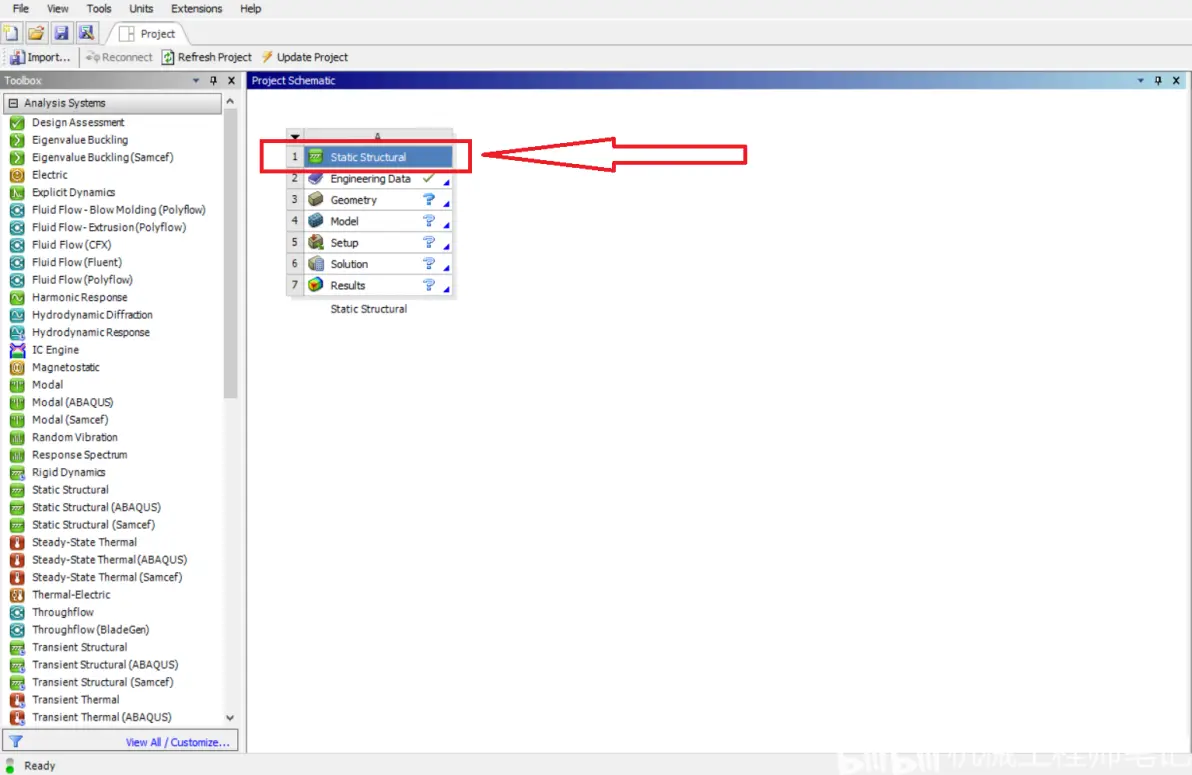Open the Toolbox panel dropdown arrow
This screenshot has height=775, width=1192.
point(196,81)
